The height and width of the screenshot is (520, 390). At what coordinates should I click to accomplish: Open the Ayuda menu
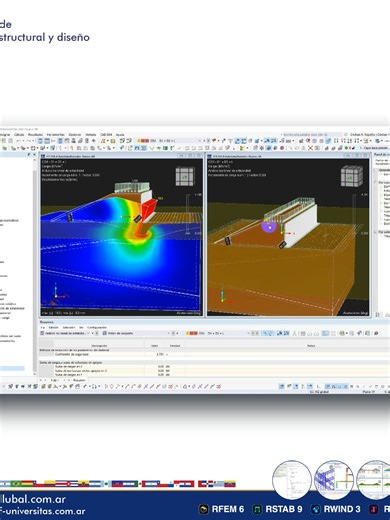(x=120, y=135)
